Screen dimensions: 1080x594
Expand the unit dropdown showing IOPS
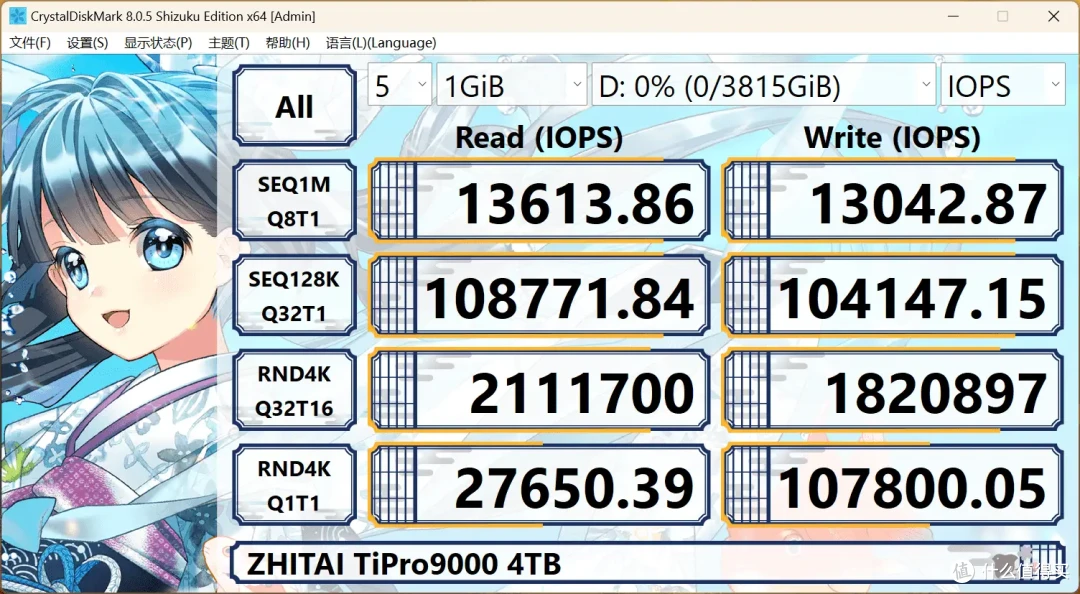[x=1003, y=85]
